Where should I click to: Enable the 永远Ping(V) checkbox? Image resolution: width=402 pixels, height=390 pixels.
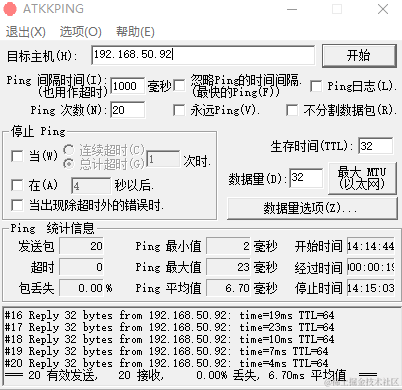point(179,110)
